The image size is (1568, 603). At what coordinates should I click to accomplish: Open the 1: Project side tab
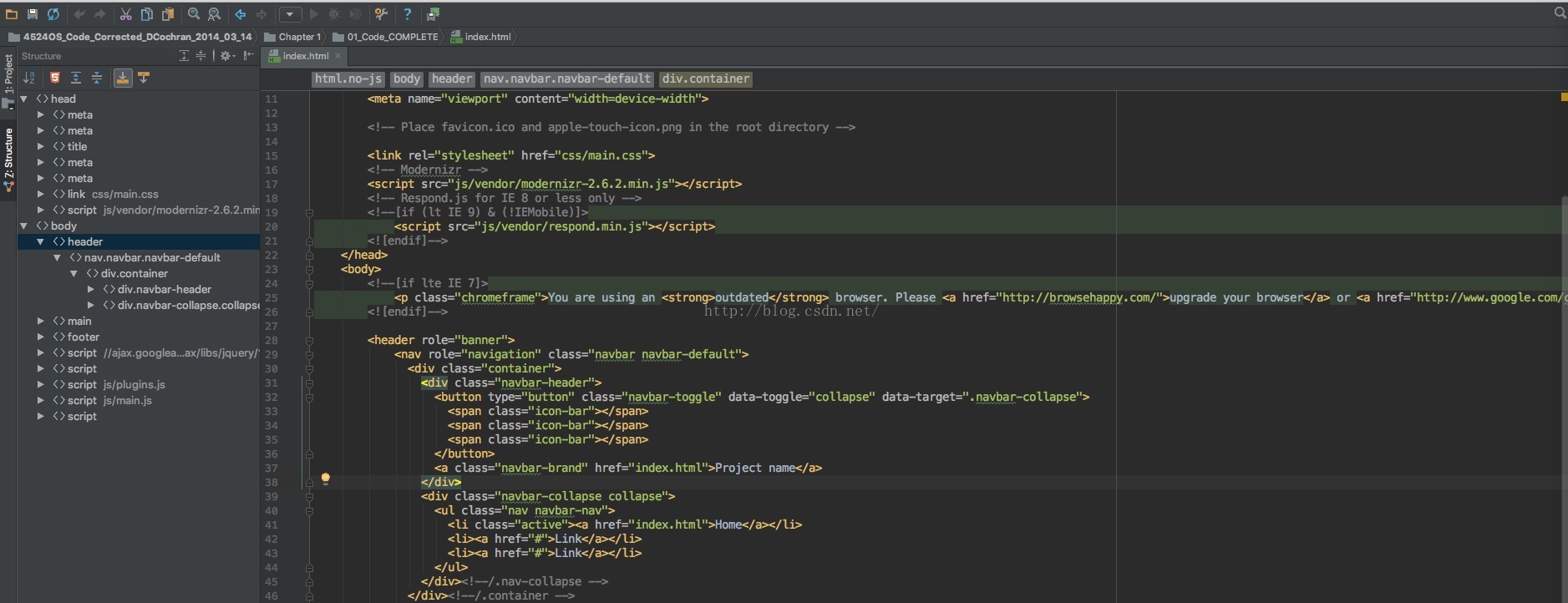[x=8, y=81]
